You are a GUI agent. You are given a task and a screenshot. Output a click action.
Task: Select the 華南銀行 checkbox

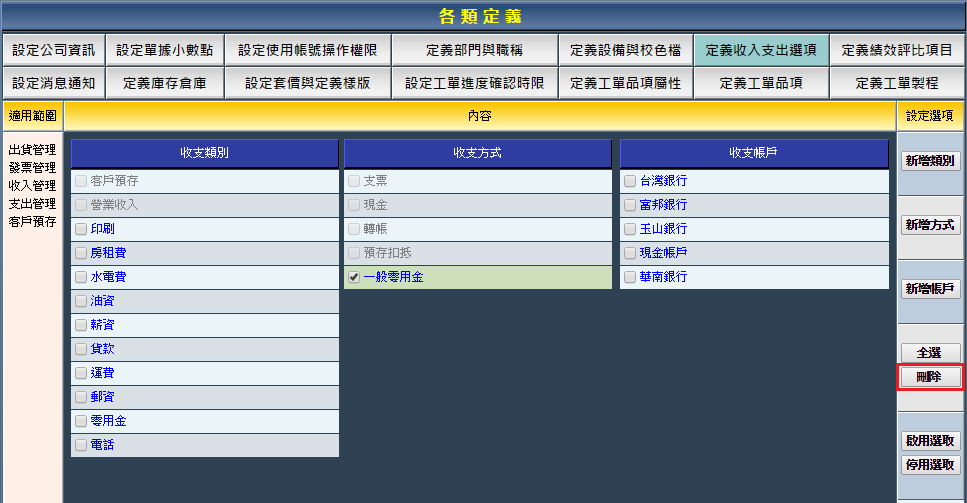click(630, 277)
